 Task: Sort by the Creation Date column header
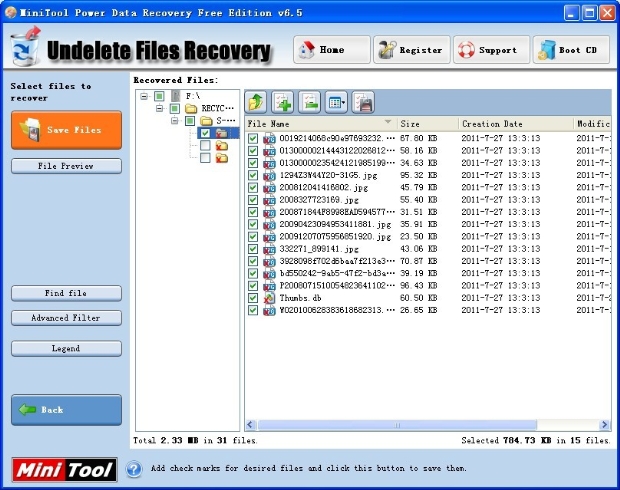[x=516, y=124]
